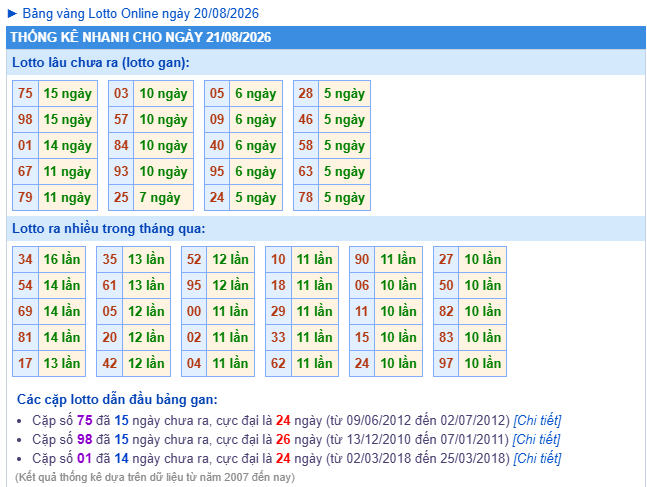The width and height of the screenshot is (647, 487).
Task: Select number 28 in lotto gan table
Action: [x=306, y=93]
